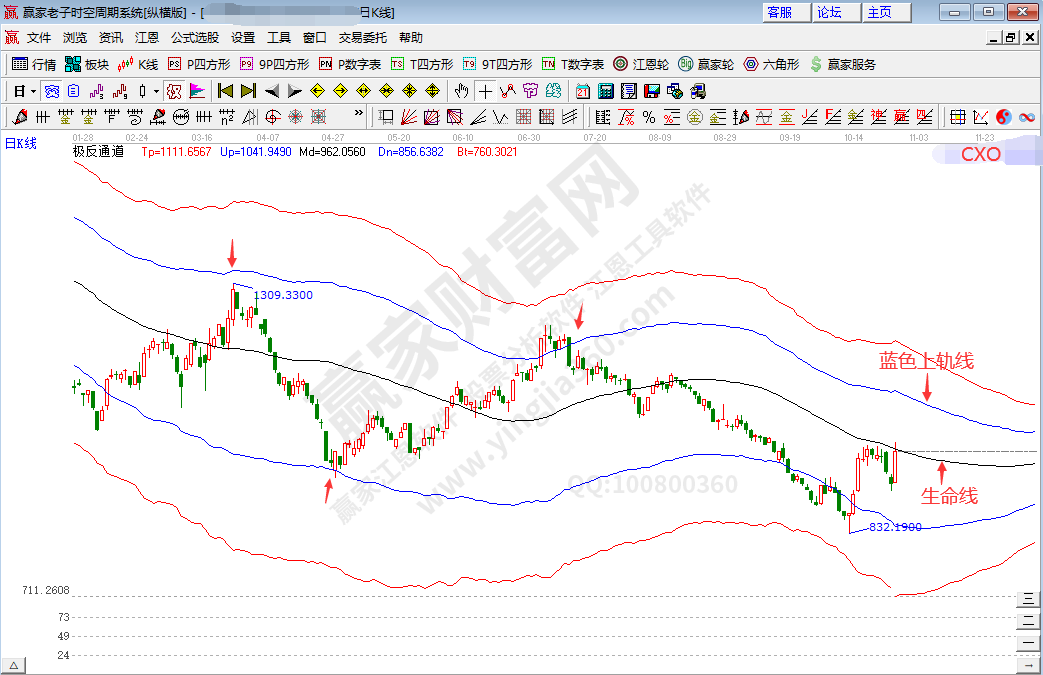The image size is (1043, 675).
Task: Open the candlestick style dropdown arrow
Action: pyautogui.click(x=156, y=91)
